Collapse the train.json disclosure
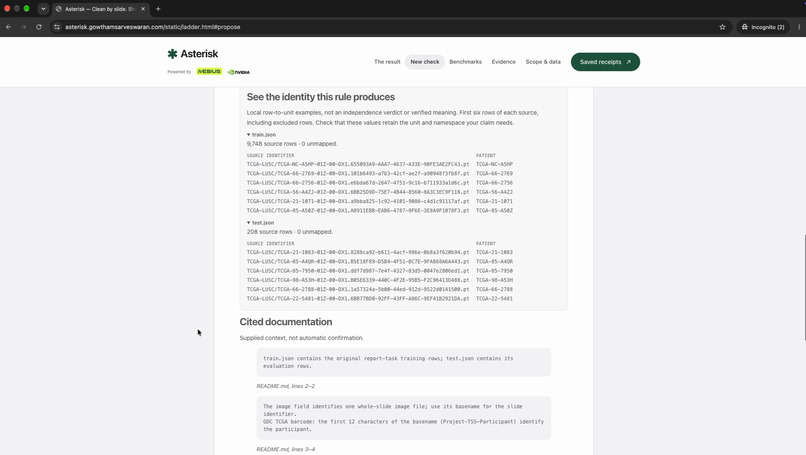The height and width of the screenshot is (455, 806). [x=261, y=135]
